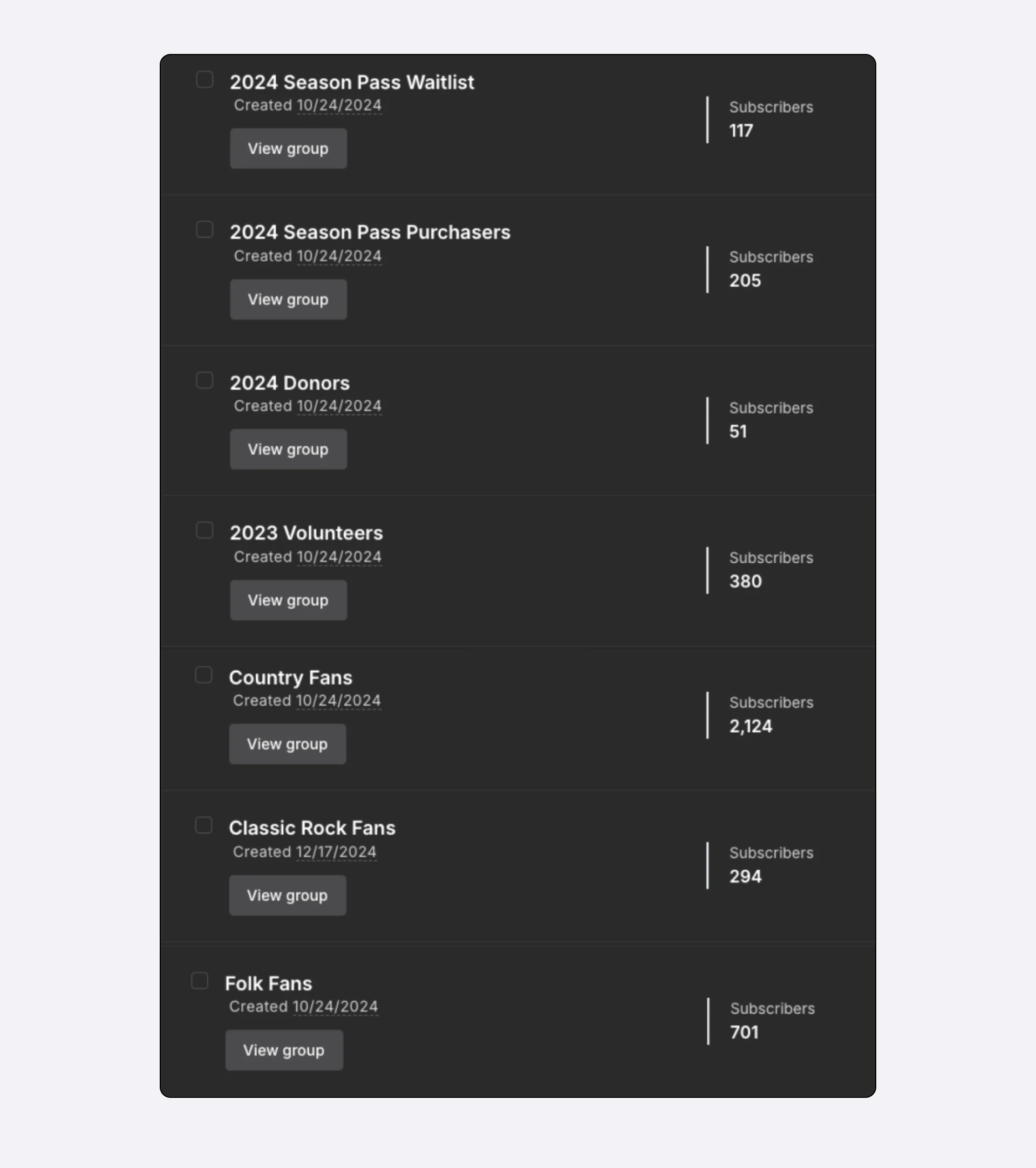The image size is (1036, 1168).
Task: Click the Country Fans subscriber count 2,124
Action: [x=750, y=726]
